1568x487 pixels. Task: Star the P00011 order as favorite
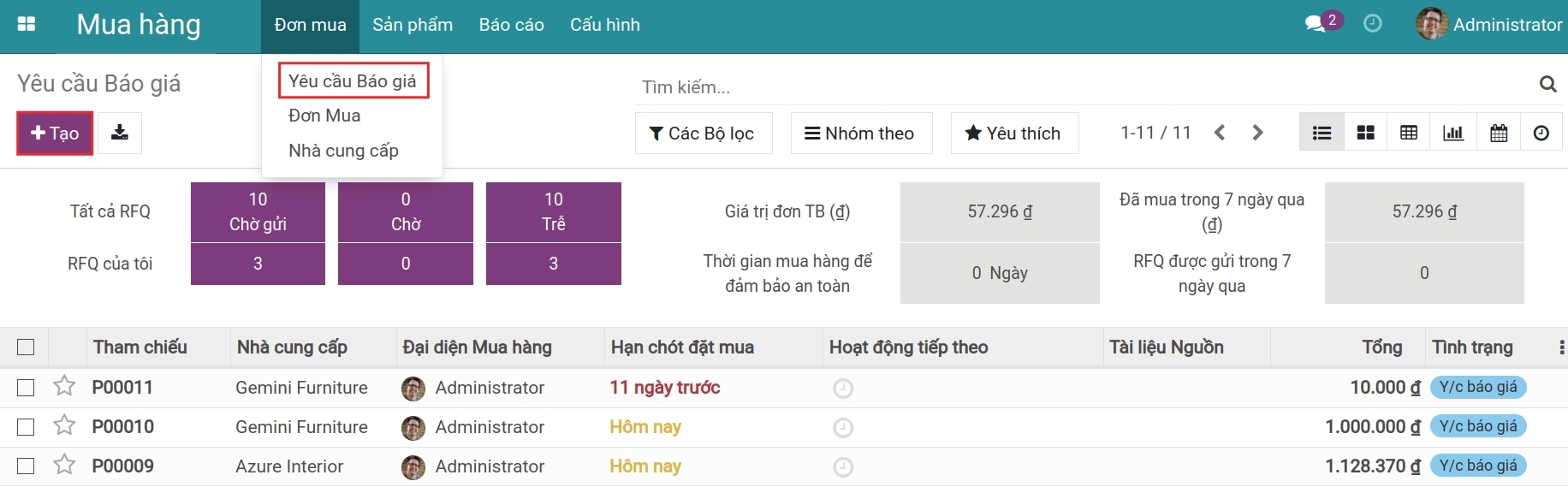pos(64,387)
